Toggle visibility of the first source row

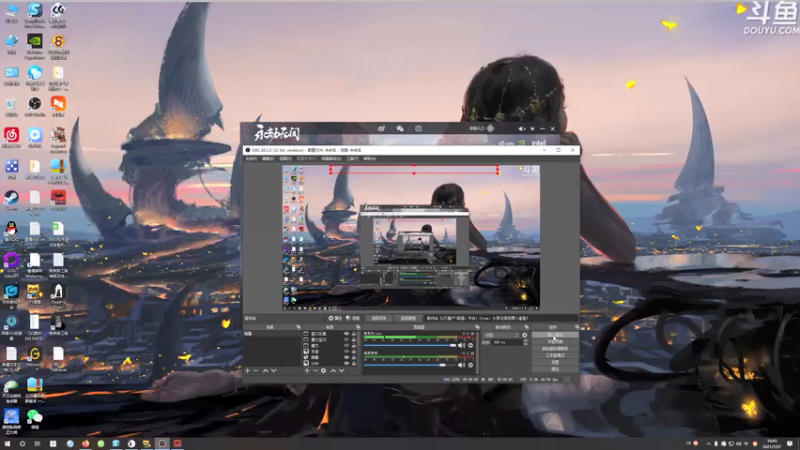coord(346,333)
